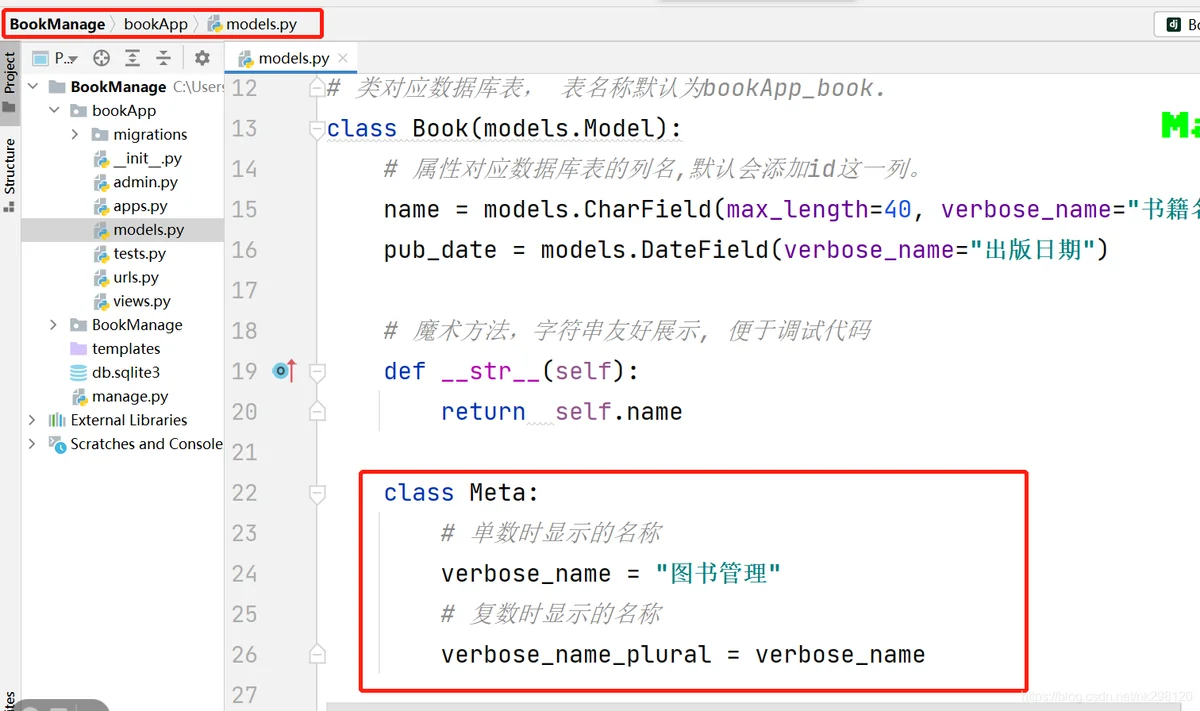Select __init__.py in the project tree

[x=123, y=158]
